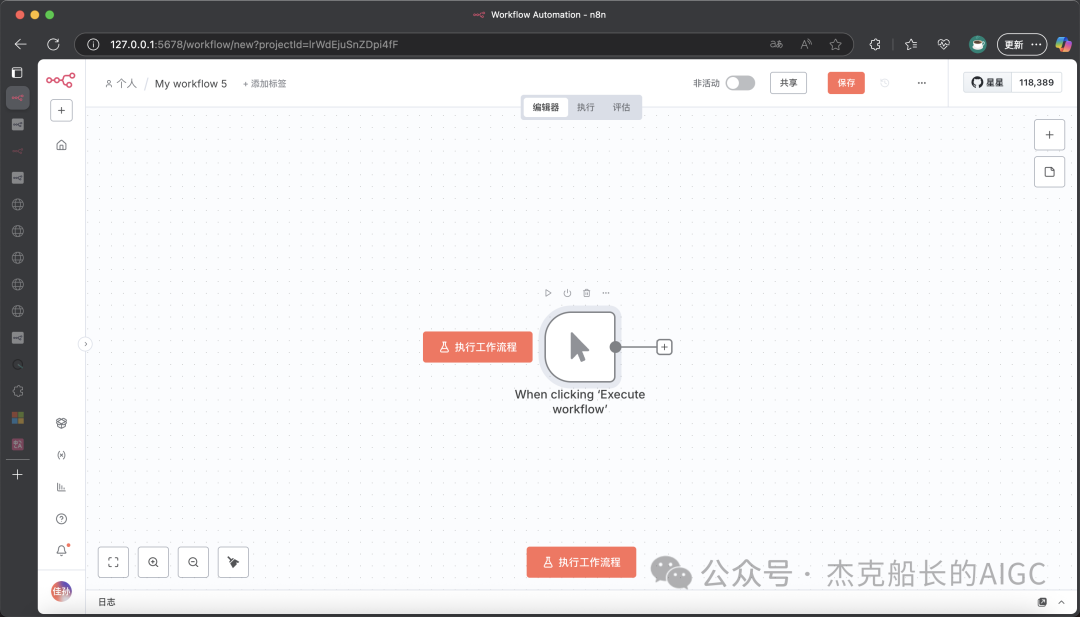The image size is (1080, 617).
Task: Click plus connector after trigger node
Action: pos(664,347)
